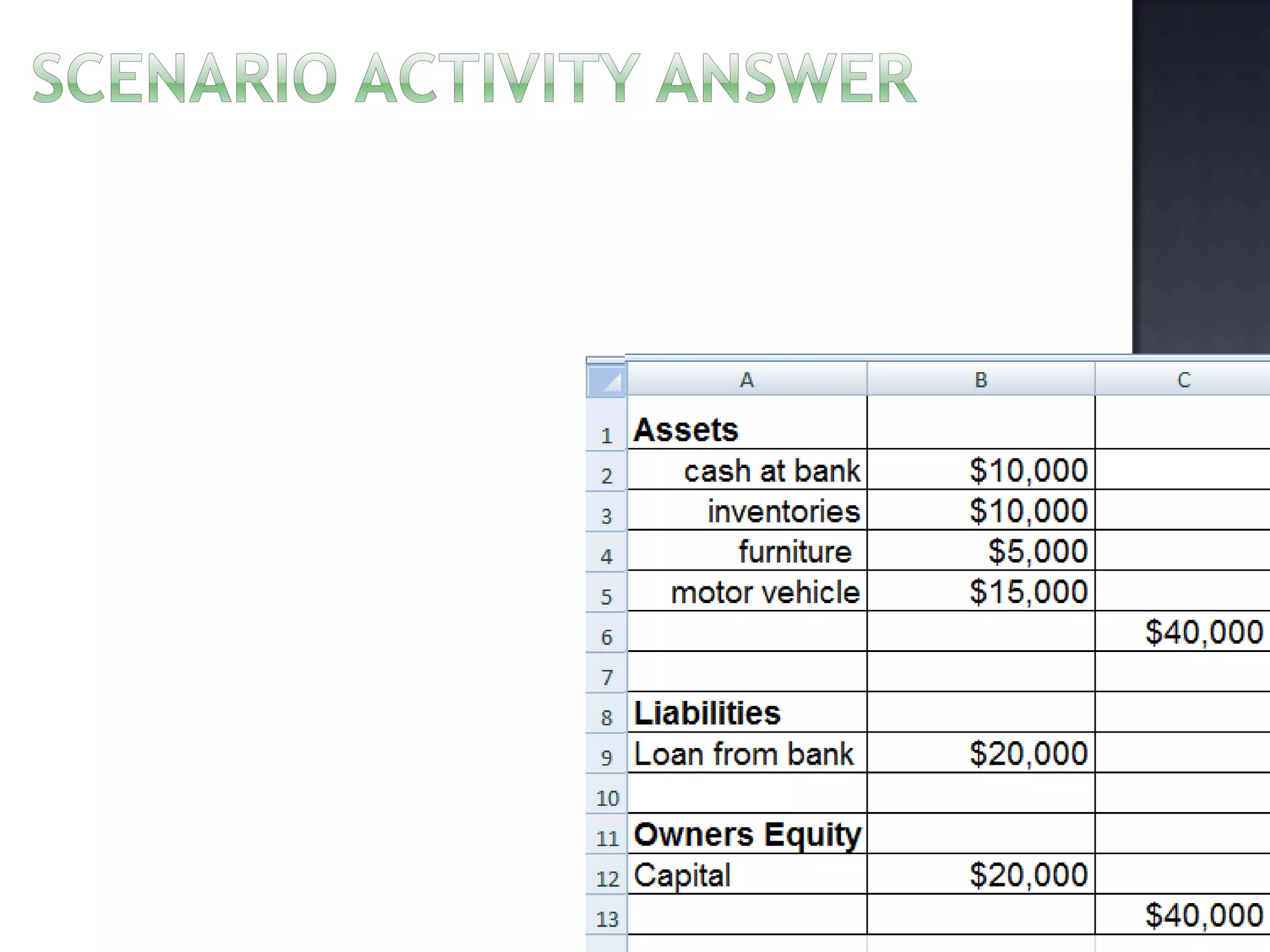This screenshot has width=1270, height=952.
Task: Click the Assets heading cell
Action: pyautogui.click(x=686, y=430)
